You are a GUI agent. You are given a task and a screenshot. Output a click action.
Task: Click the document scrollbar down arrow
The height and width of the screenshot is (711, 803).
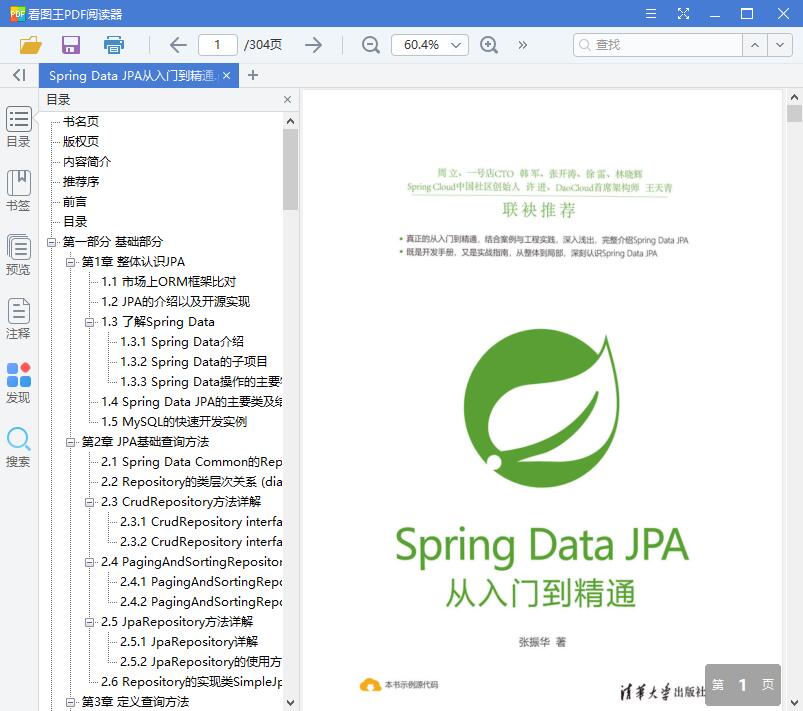(x=794, y=703)
